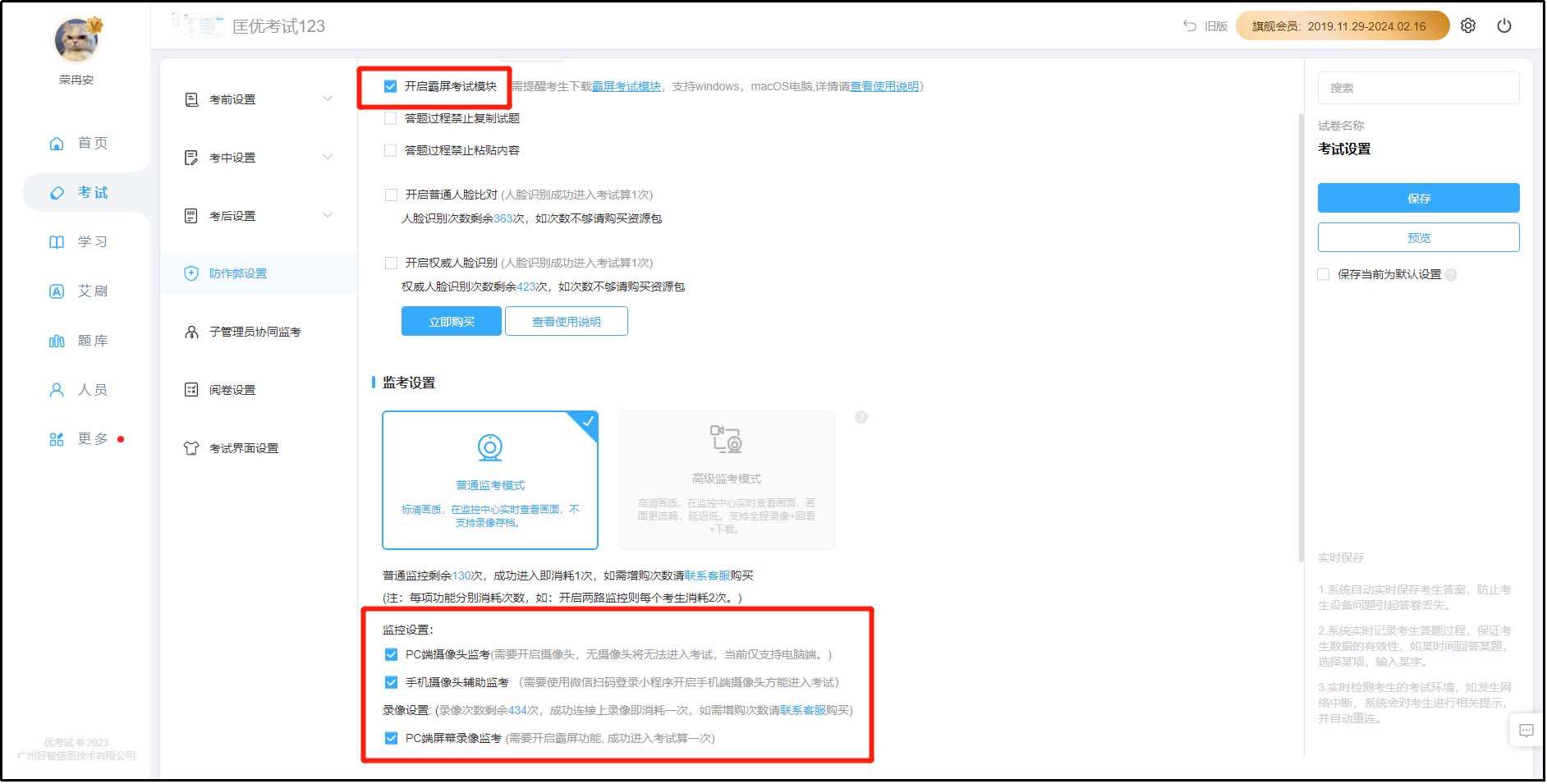Check 保存当前为默认设置
The height and width of the screenshot is (784, 1547).
coord(1324,274)
